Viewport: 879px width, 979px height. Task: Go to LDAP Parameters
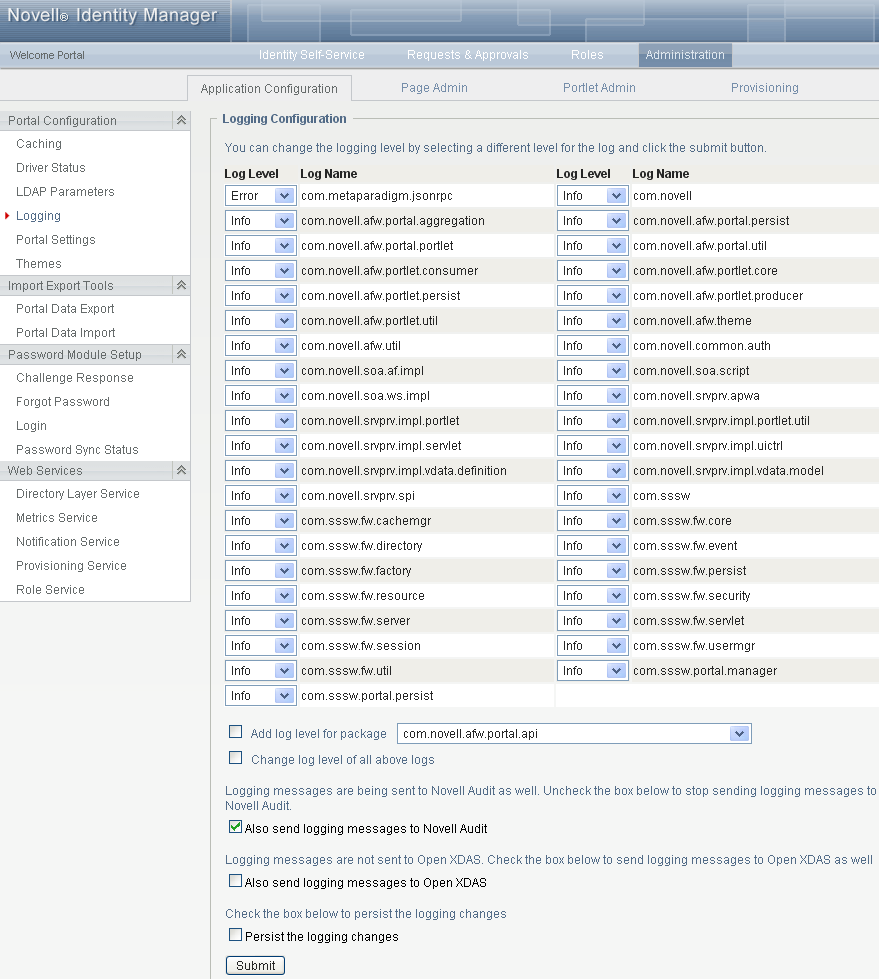pyautogui.click(x=65, y=192)
